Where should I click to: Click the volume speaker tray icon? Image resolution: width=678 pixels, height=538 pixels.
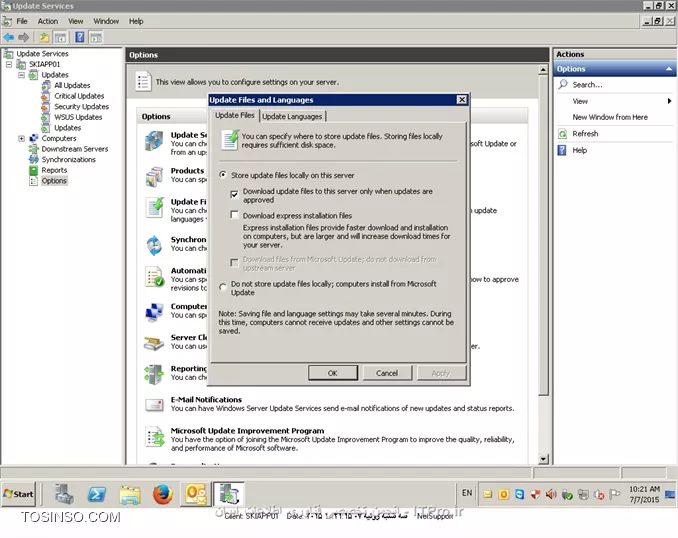(x=551, y=494)
